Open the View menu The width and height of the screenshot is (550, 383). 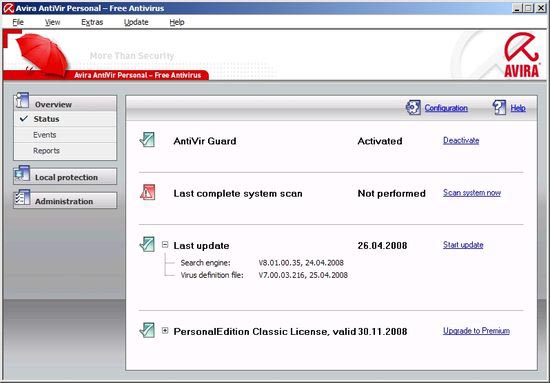pyautogui.click(x=52, y=22)
